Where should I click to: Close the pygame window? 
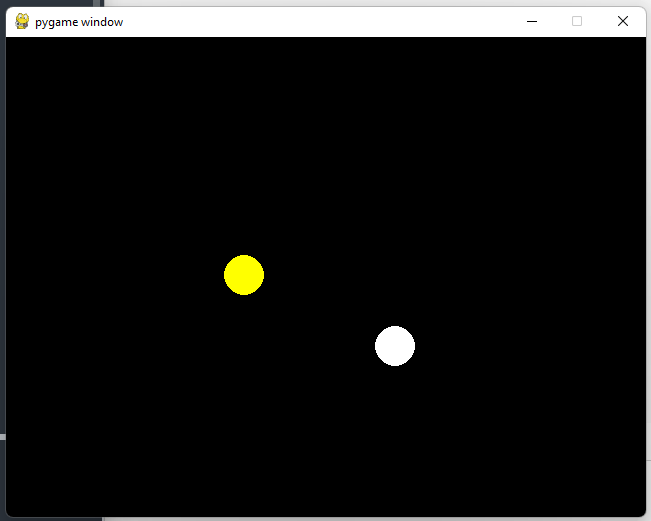623,21
